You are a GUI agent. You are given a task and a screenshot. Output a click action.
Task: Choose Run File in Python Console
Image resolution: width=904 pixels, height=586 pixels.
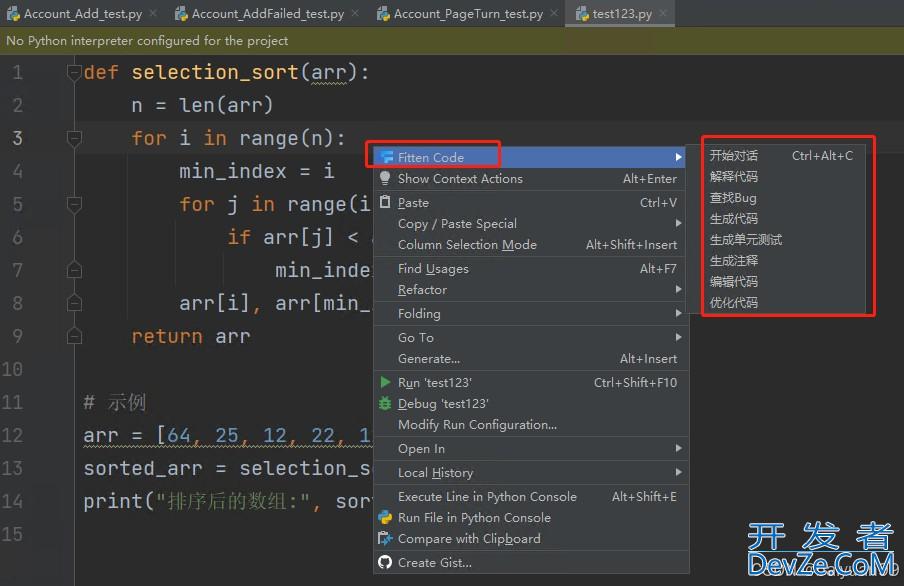[x=529, y=517]
